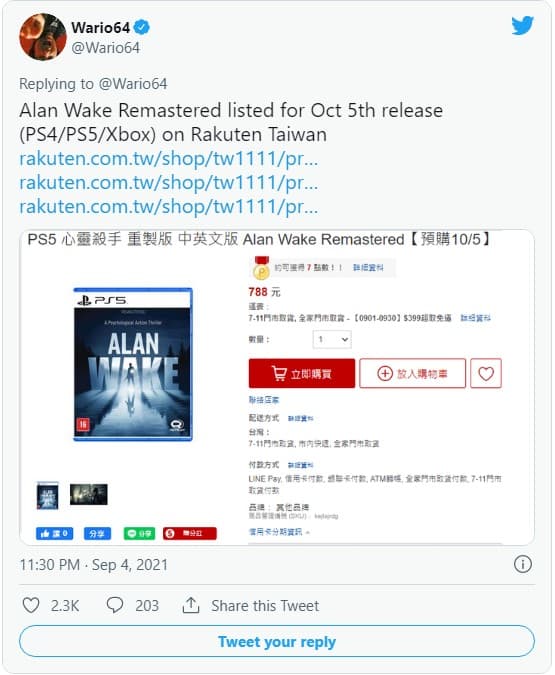Add product to wishlist heart button
Image resolution: width=555 pixels, height=675 pixels.
486,373
